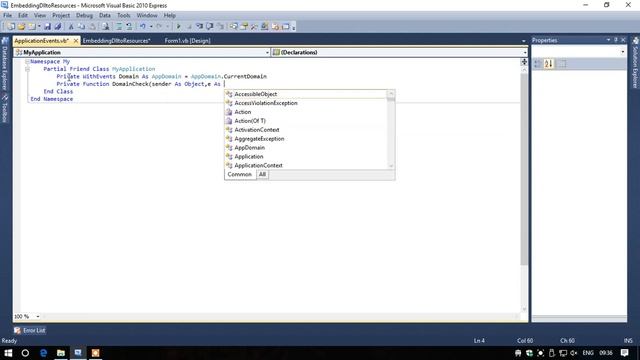Select AccessibleObject in the IntelliSense list
Screen dimensions: 640x360
(256, 94)
